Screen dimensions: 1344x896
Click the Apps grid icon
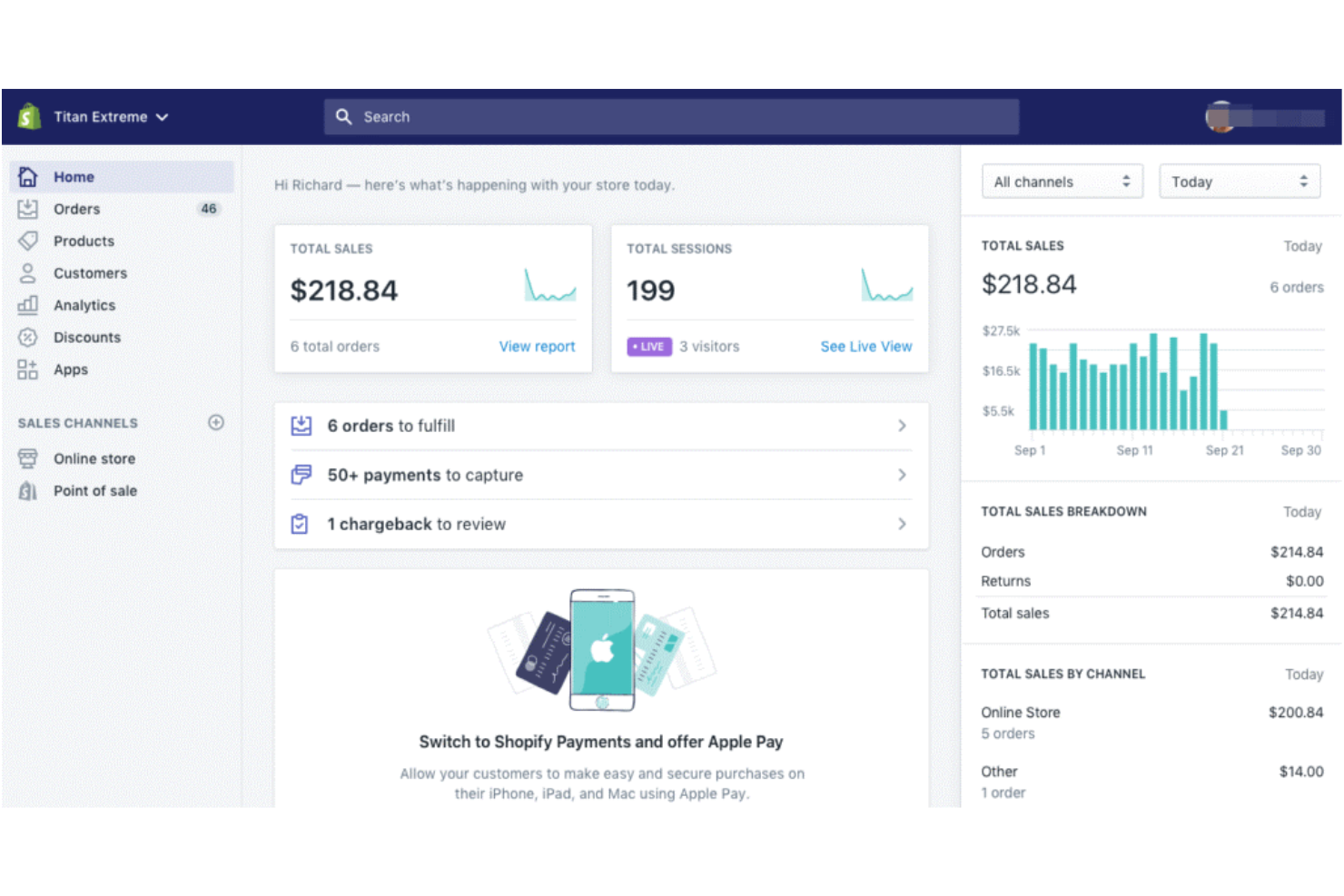click(28, 369)
